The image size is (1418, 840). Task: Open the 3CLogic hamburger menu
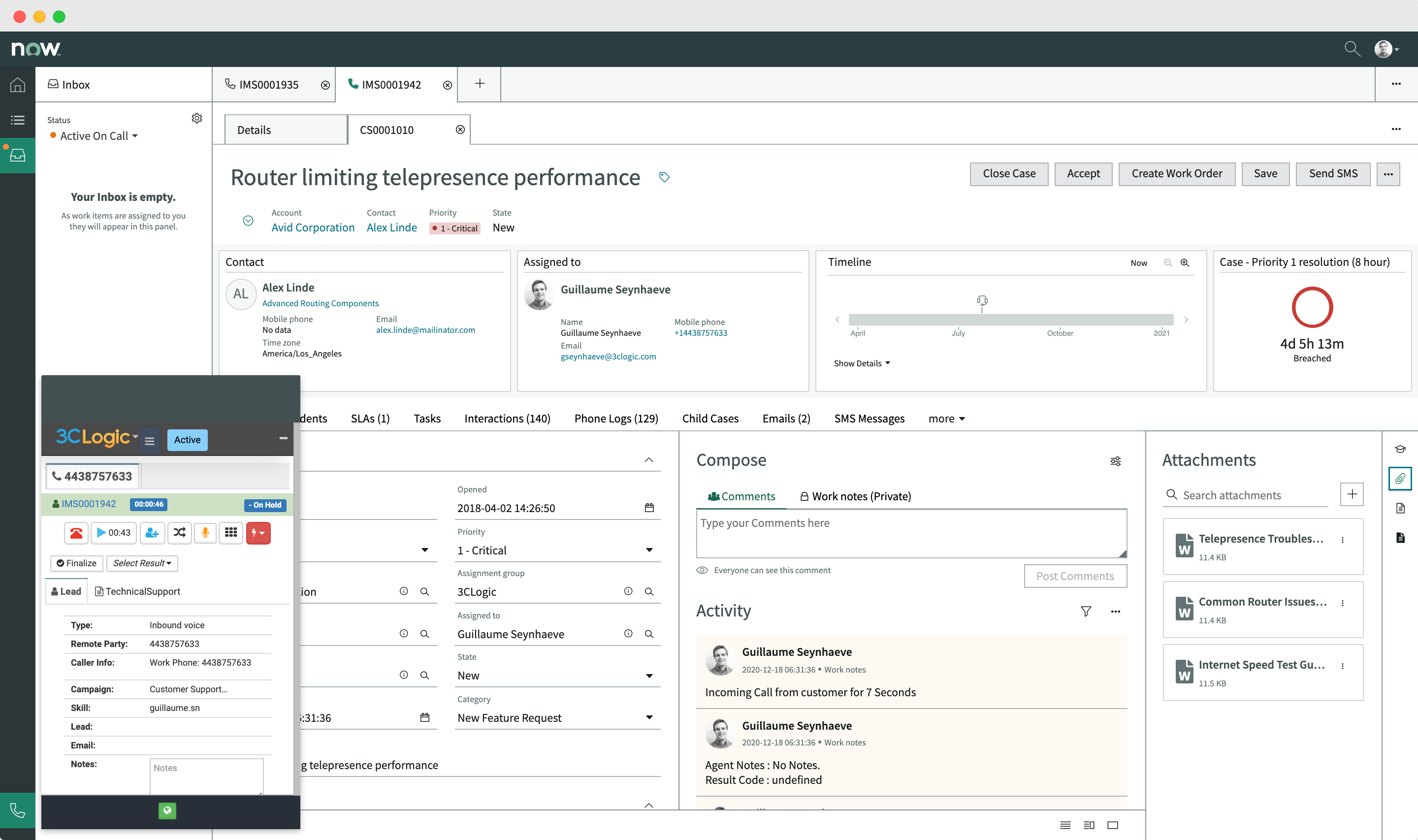pos(149,440)
